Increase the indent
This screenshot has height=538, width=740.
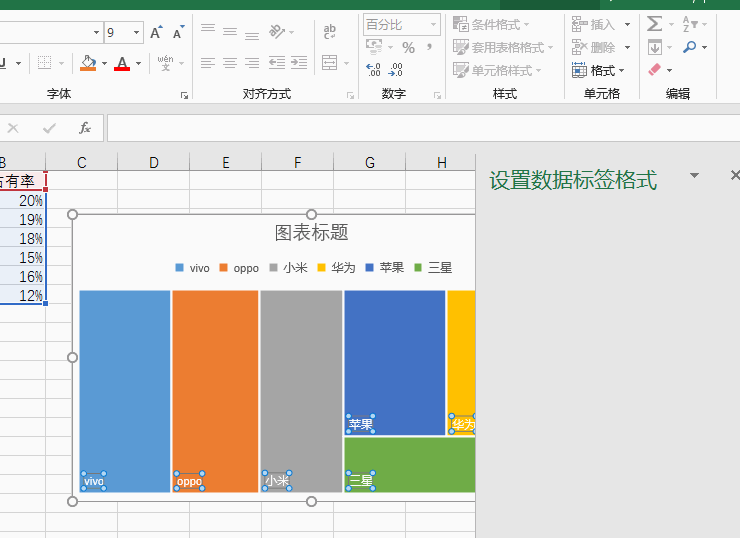pyautogui.click(x=299, y=63)
